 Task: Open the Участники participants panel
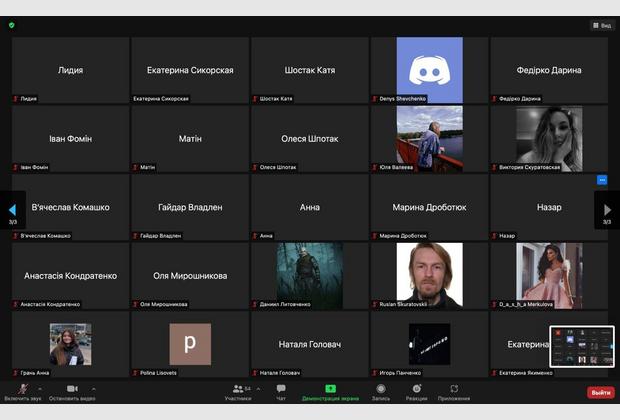[238, 391]
